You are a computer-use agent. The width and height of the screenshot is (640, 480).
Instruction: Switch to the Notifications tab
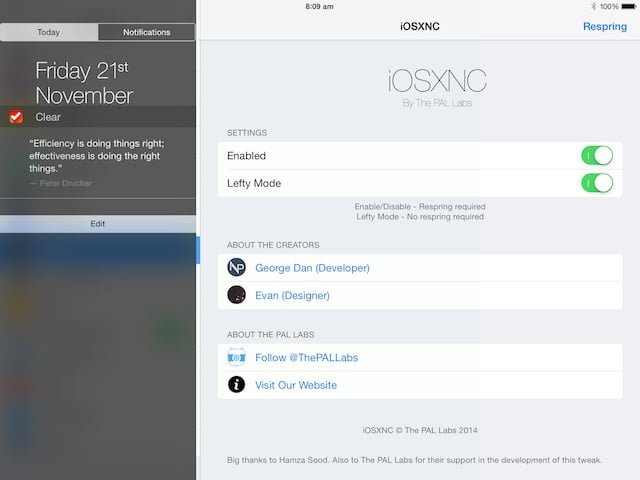[147, 32]
